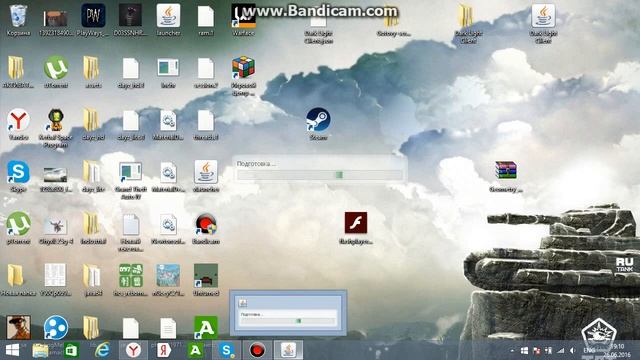Select the launcher Java icon on desktop
The image size is (640, 360).
tap(168, 16)
